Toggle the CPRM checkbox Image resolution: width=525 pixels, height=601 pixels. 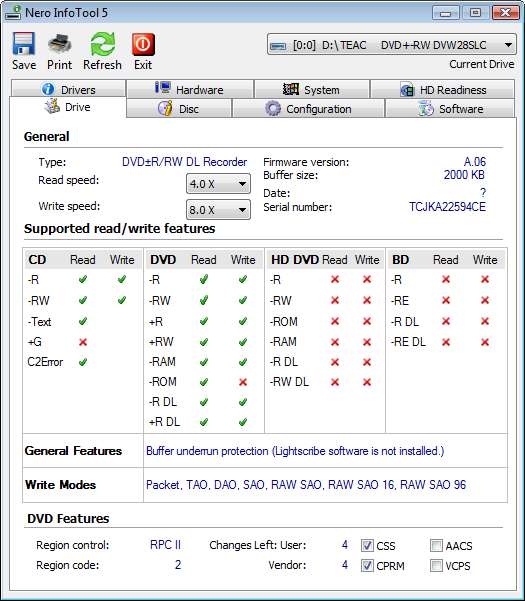click(x=367, y=565)
